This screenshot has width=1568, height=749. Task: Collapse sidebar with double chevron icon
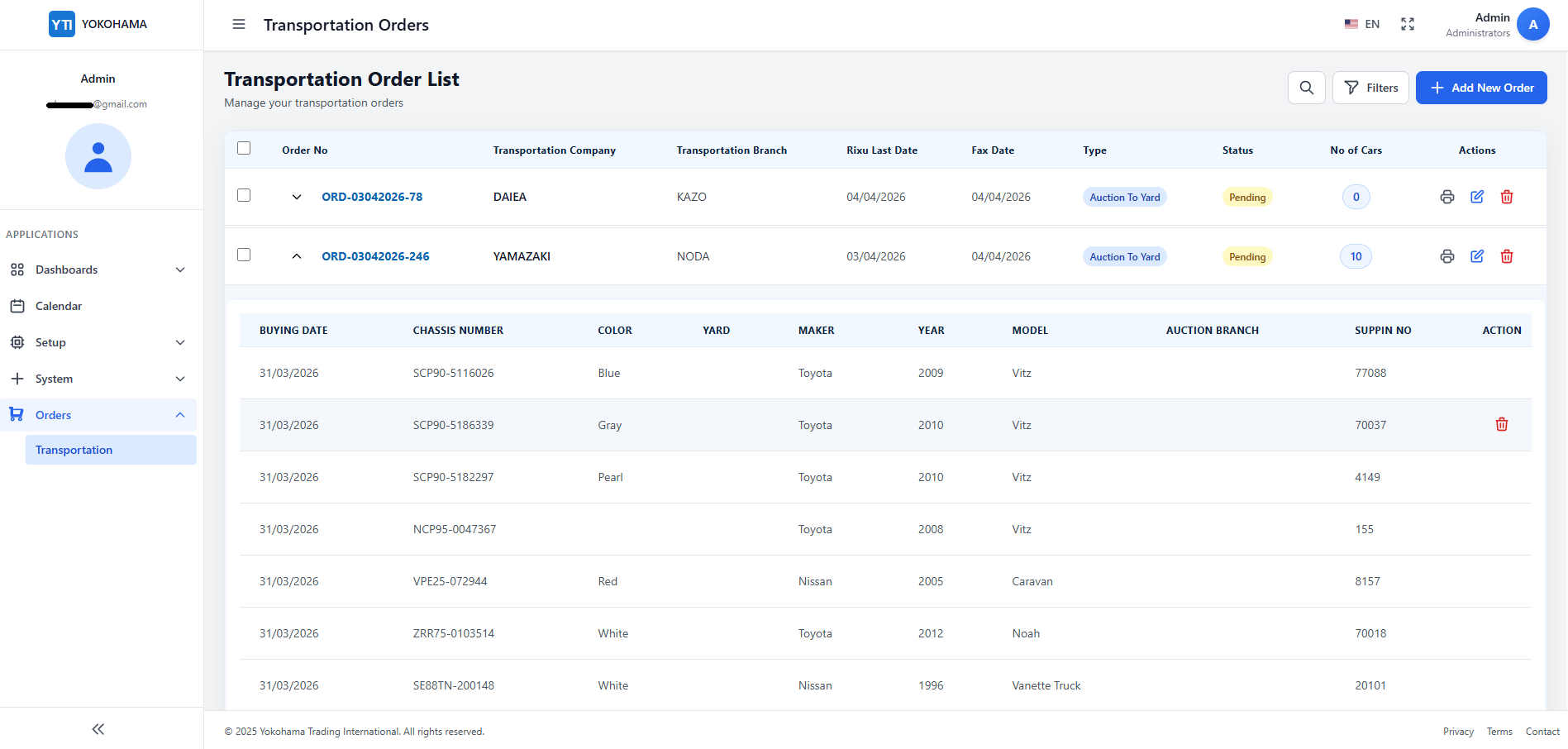(x=98, y=728)
